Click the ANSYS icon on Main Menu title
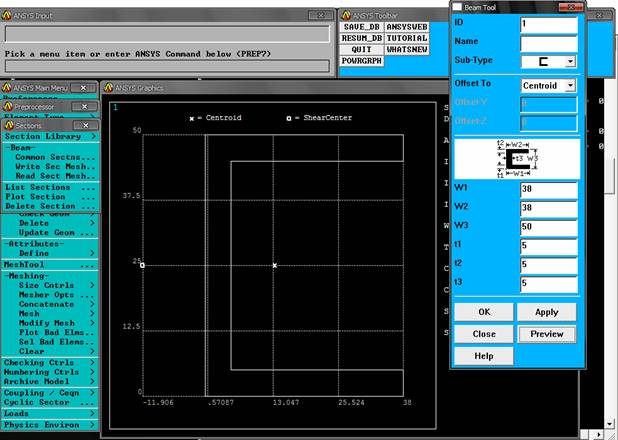618x440 pixels. (7, 88)
